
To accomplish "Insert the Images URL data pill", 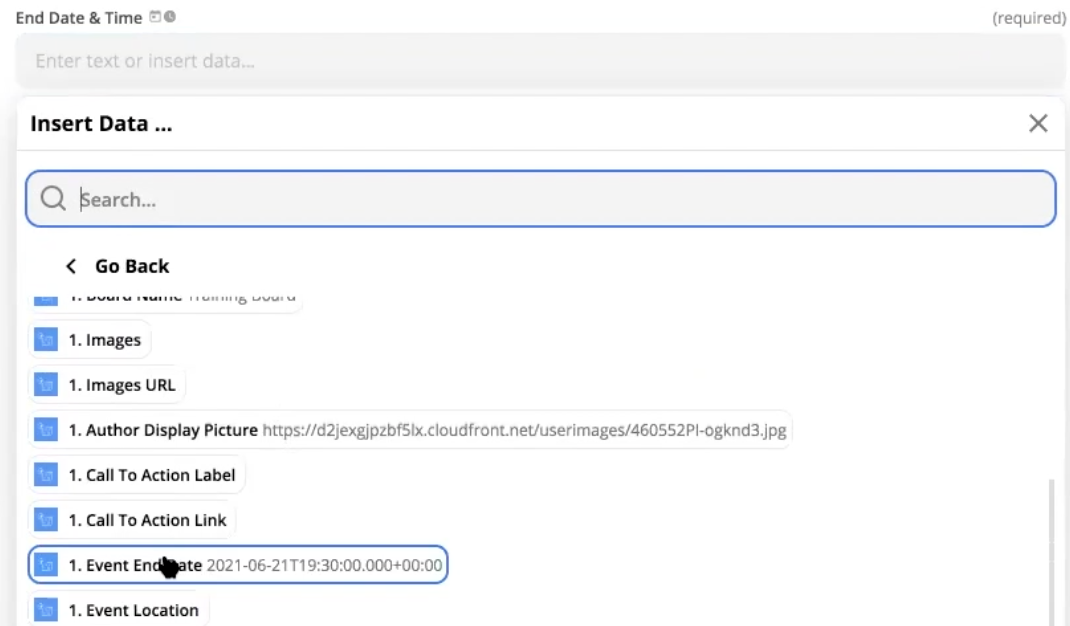I will (x=121, y=385).
